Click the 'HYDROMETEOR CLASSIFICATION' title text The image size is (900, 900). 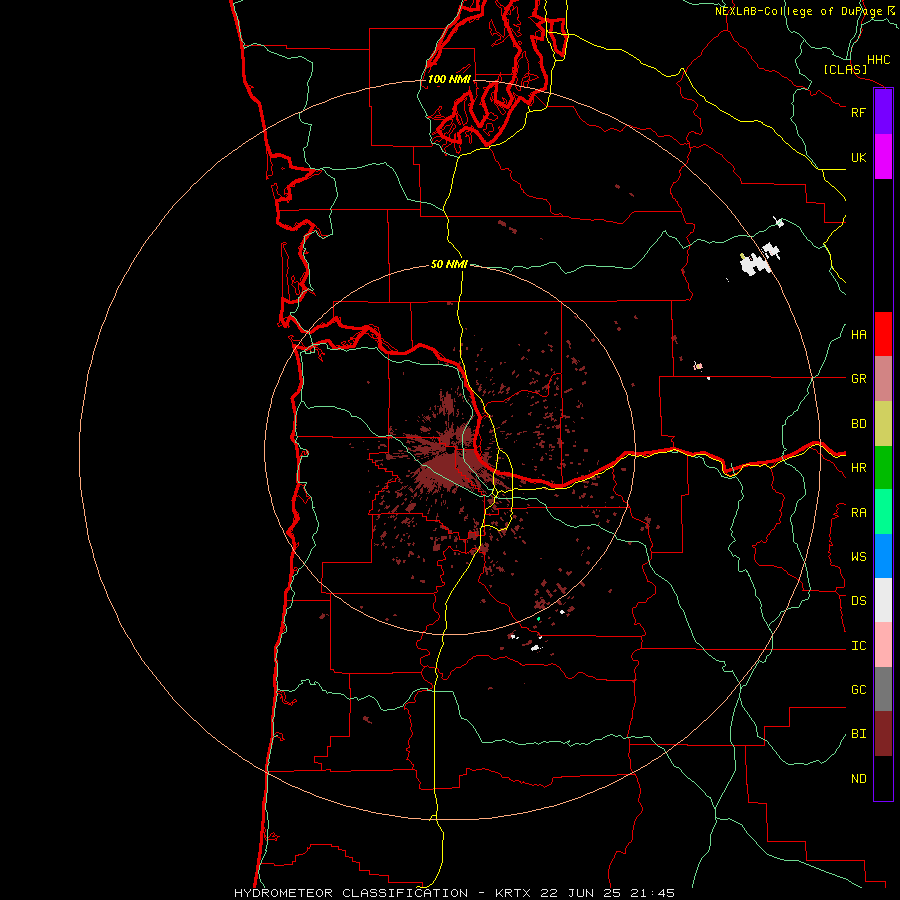click(x=351, y=893)
